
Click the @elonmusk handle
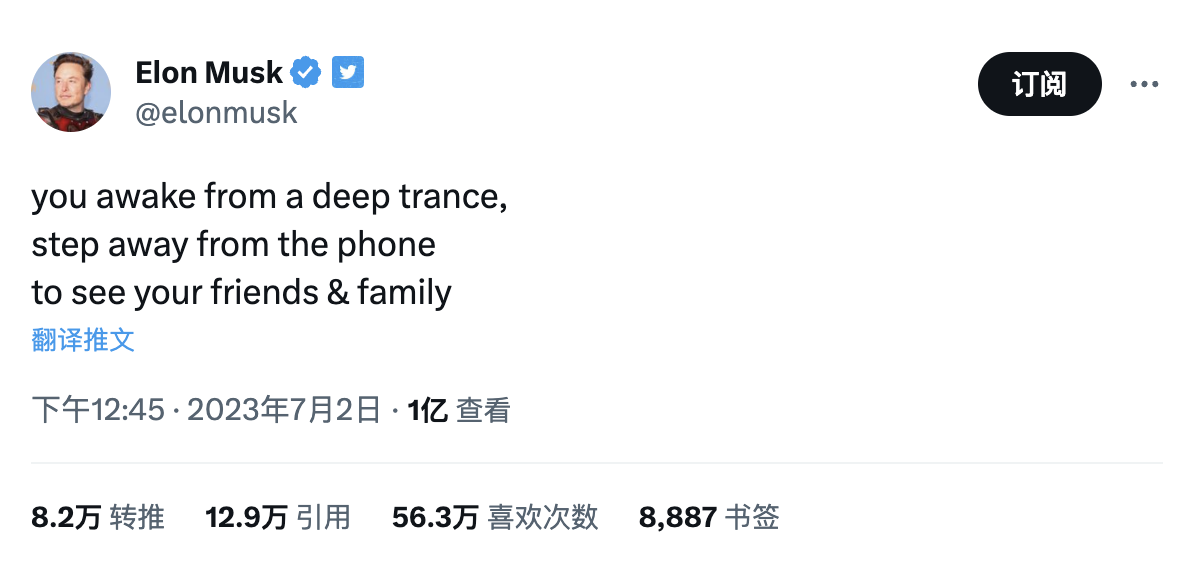click(216, 113)
